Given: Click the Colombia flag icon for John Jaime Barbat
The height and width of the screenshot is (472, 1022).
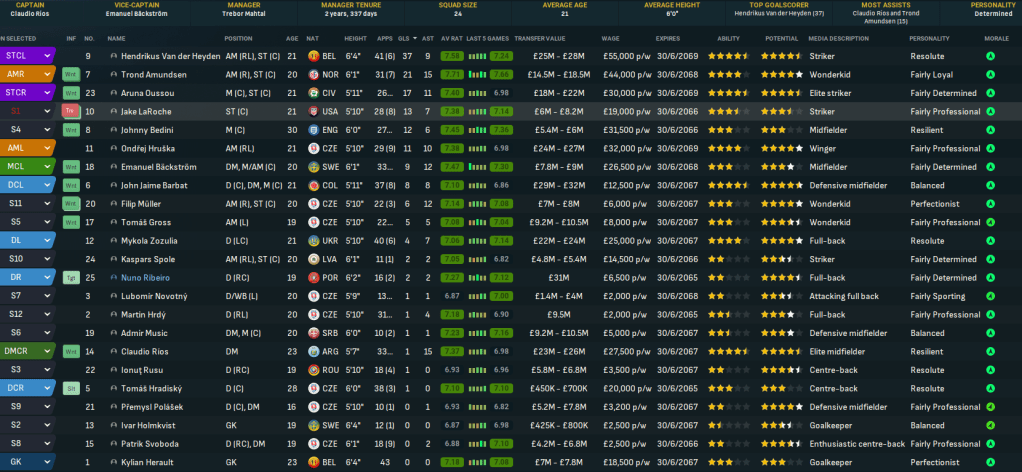Looking at the screenshot, I should coord(315,185).
